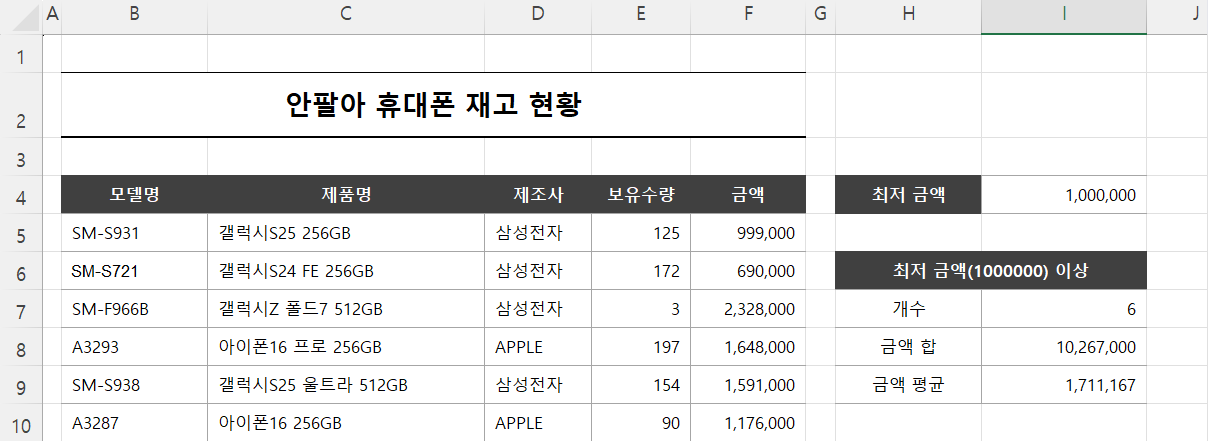Select cell containing SM-S938
Image resolution: width=1208 pixels, height=441 pixels.
[134, 385]
